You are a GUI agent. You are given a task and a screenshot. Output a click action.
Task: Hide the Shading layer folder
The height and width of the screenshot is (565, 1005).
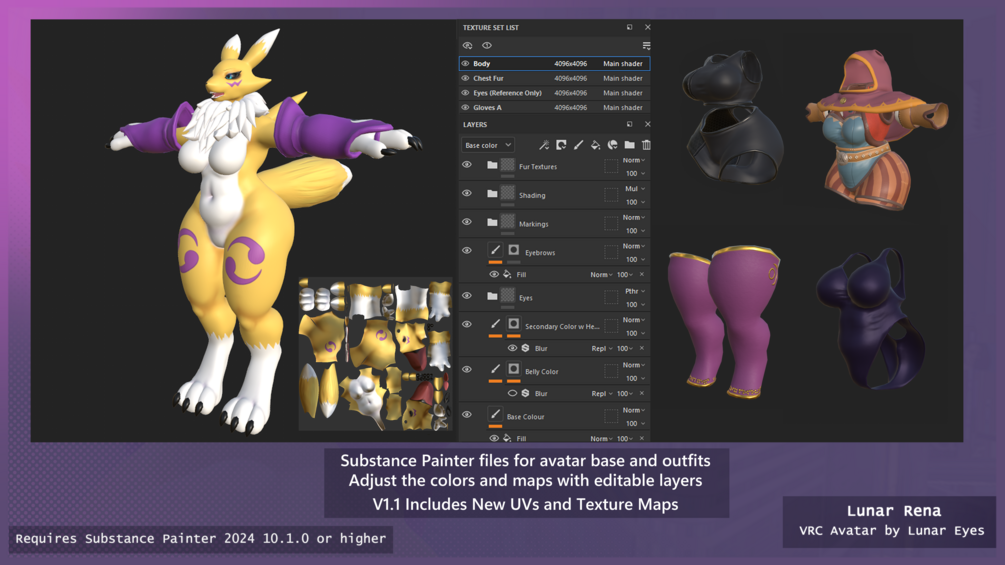(467, 193)
